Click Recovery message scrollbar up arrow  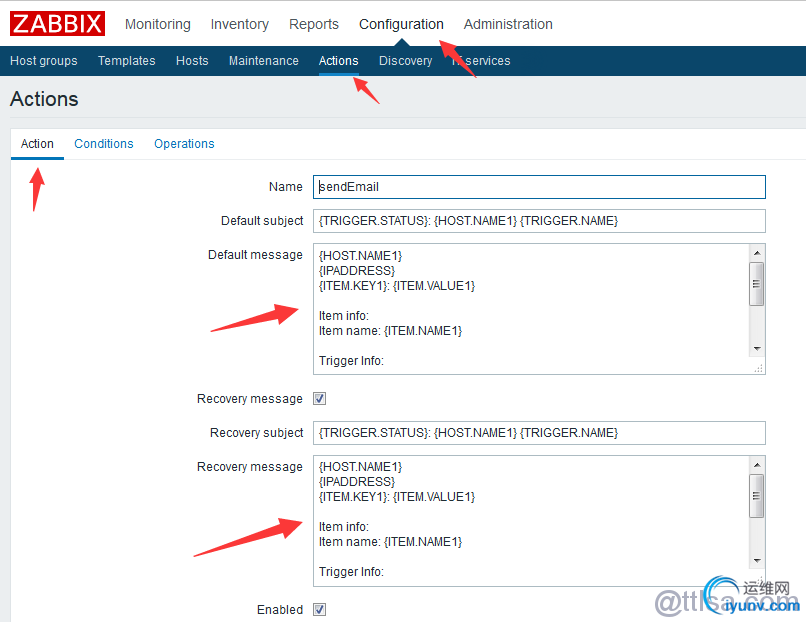[757, 464]
